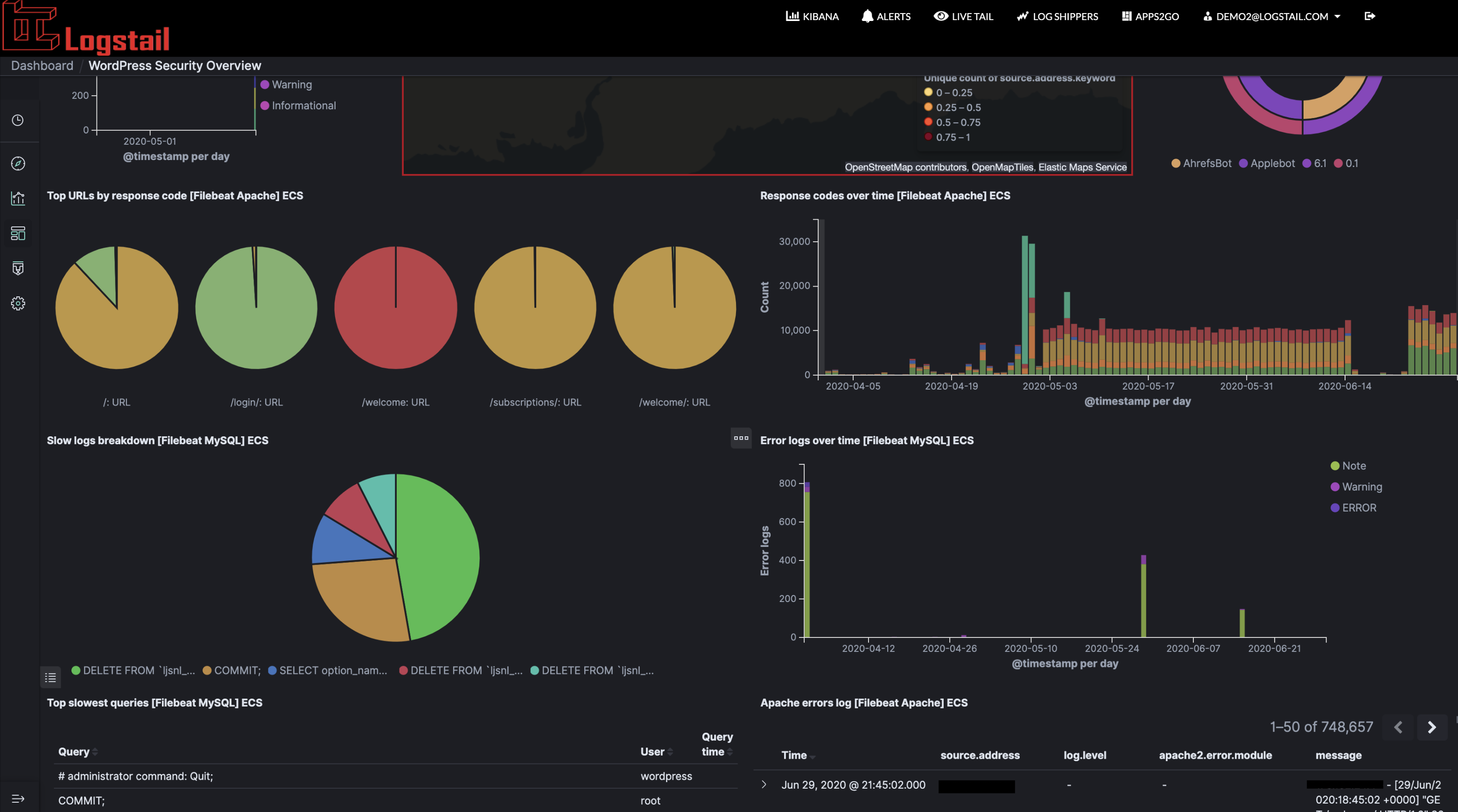Open Discover compass icon in sidebar
Screen dimensions: 1458x812
coord(18,163)
